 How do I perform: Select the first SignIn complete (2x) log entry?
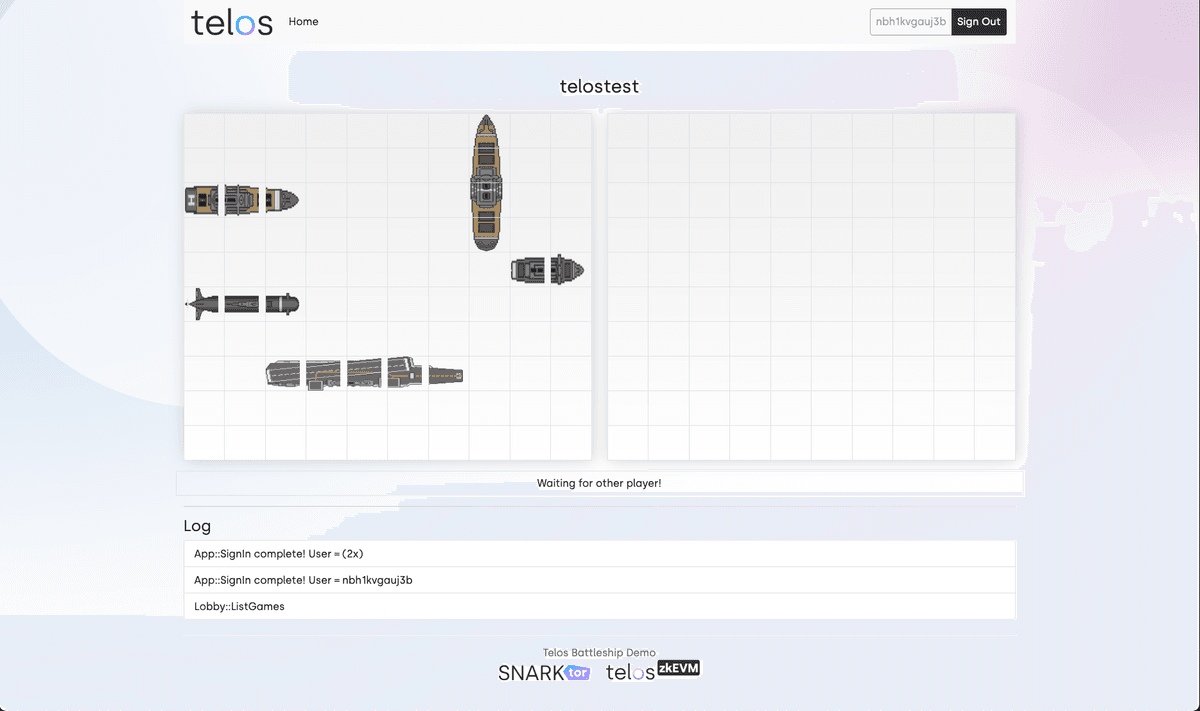tap(599, 553)
